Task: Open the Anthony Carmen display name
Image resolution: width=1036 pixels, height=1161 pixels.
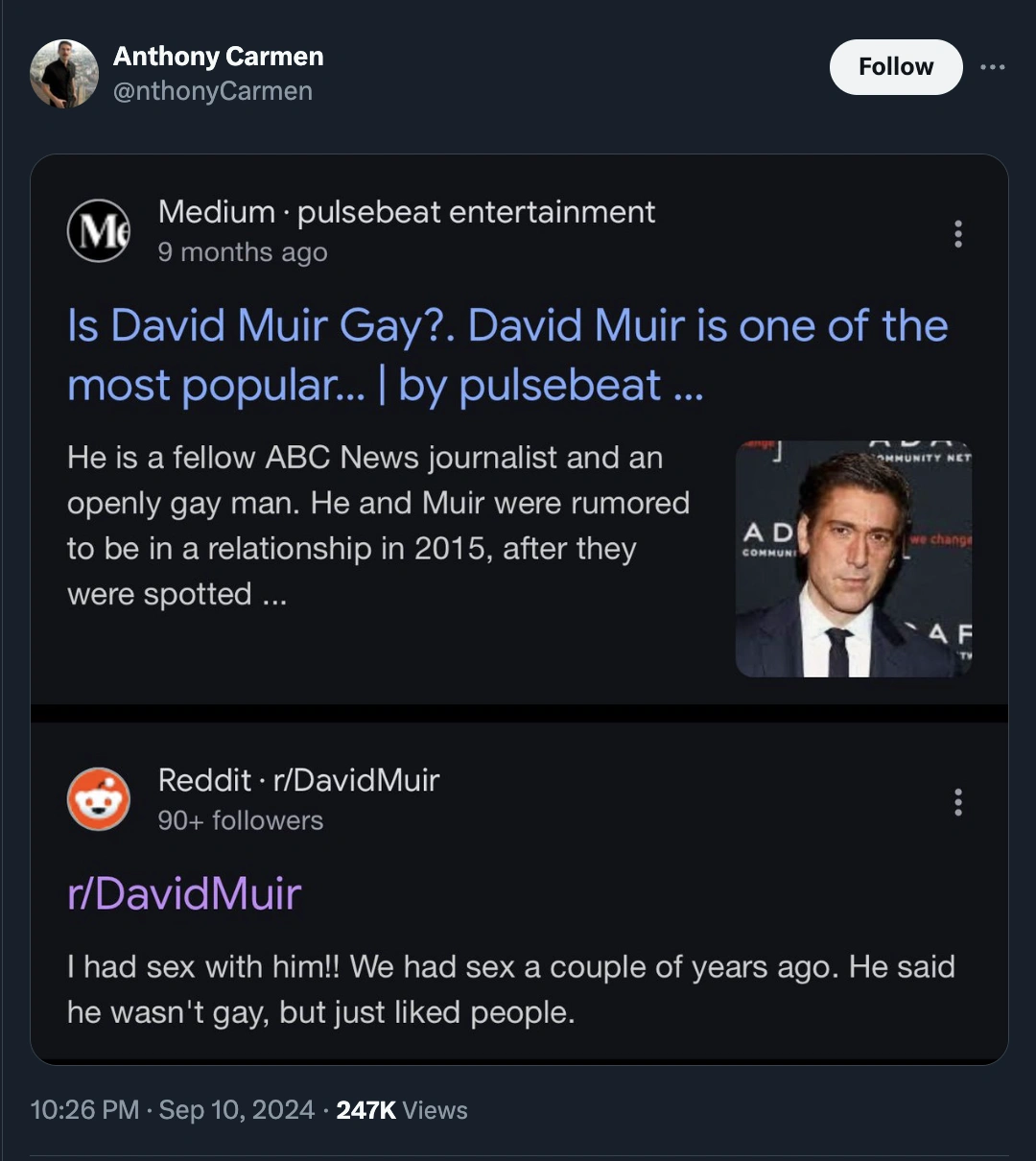Action: (218, 57)
